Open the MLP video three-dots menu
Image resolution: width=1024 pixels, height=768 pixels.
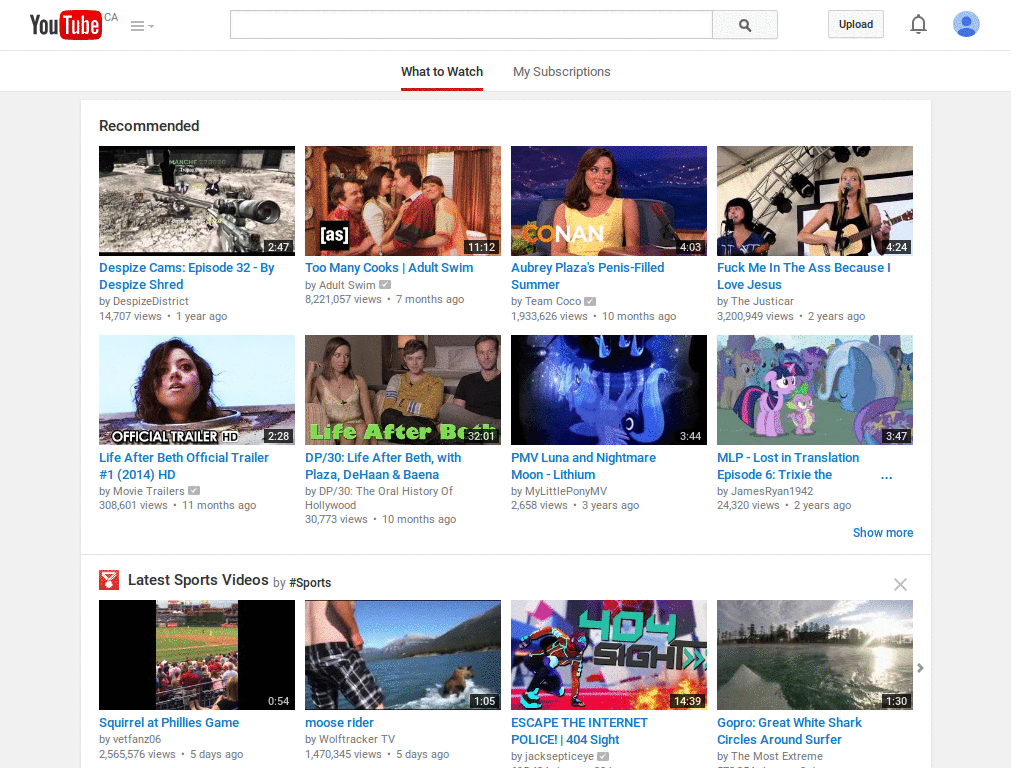coord(886,477)
